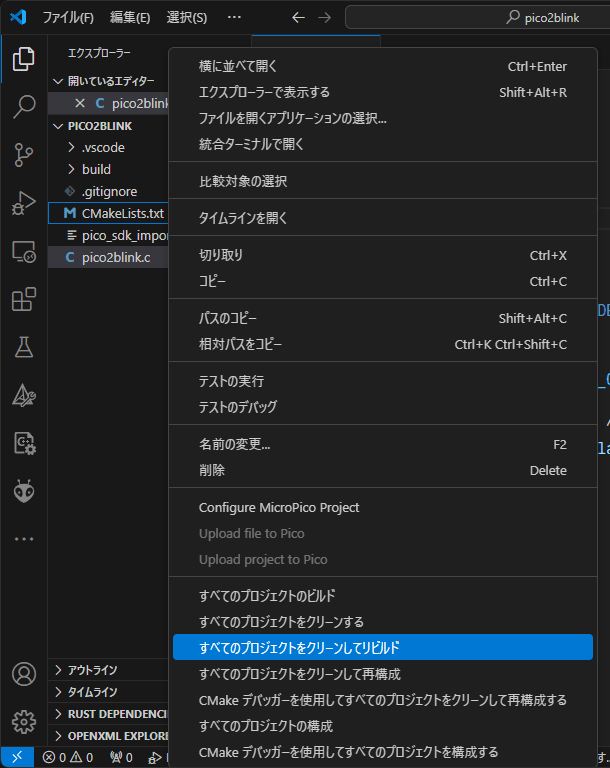610x768 pixels.
Task: Go back with the left arrow
Action: (298, 18)
